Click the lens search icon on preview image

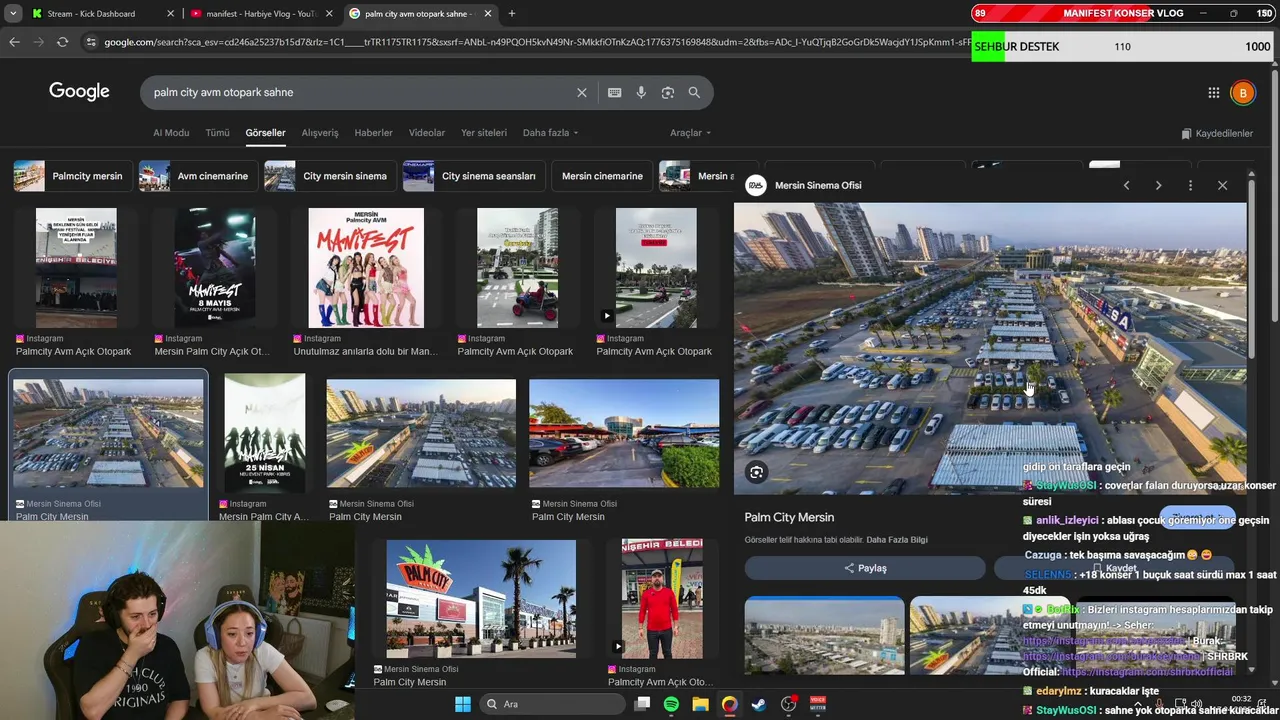tap(757, 472)
